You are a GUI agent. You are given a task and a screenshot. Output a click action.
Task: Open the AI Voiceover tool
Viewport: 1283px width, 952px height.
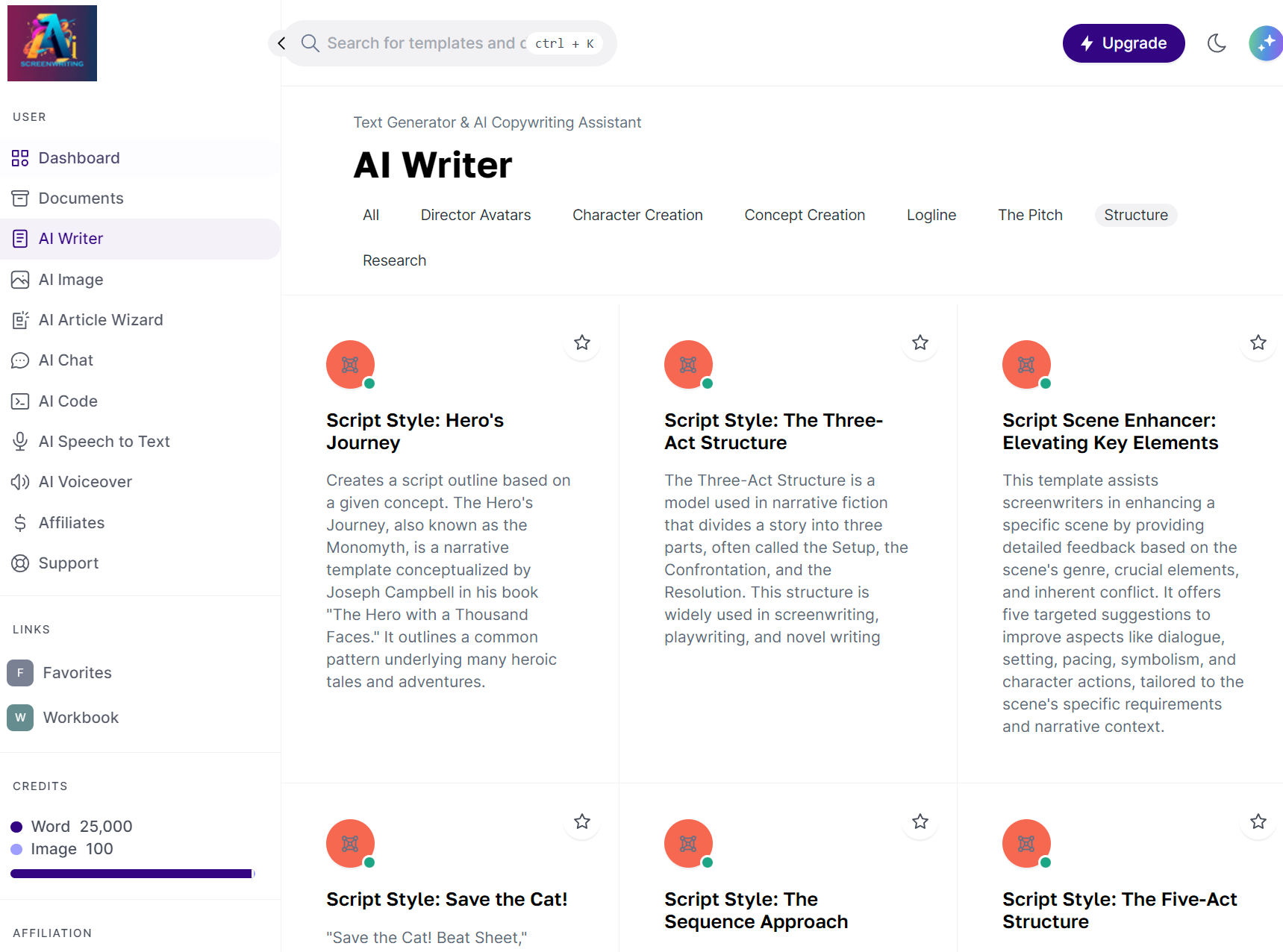[84, 481]
